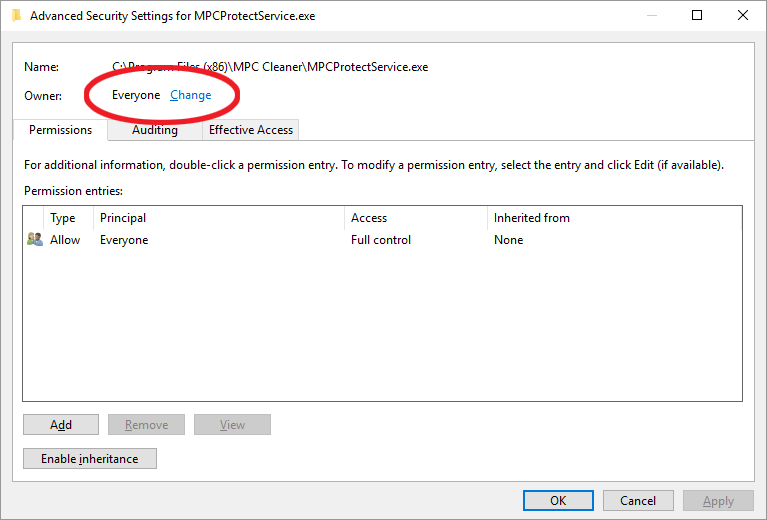Click the Remove button
The image size is (767, 520).
pos(146,425)
